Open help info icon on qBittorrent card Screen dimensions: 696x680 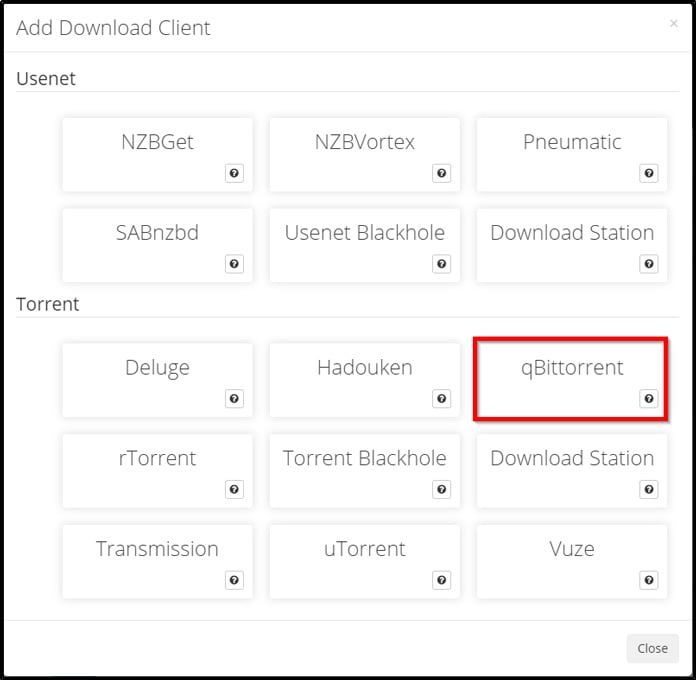[649, 399]
